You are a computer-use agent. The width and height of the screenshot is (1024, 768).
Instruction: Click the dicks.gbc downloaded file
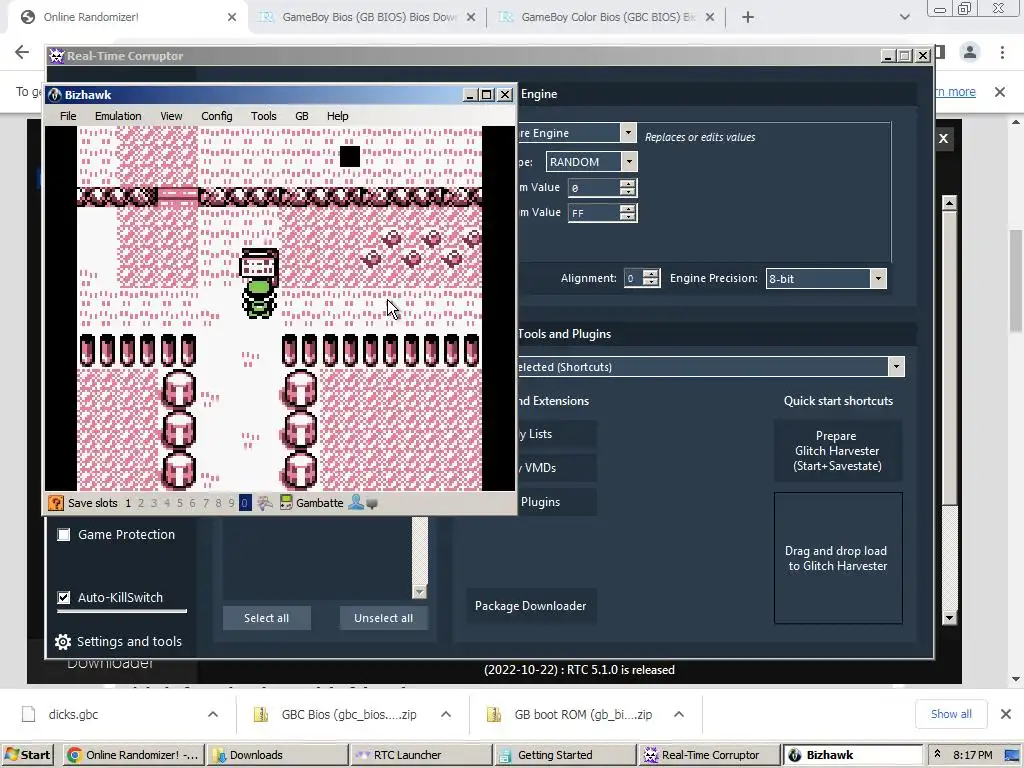point(73,714)
